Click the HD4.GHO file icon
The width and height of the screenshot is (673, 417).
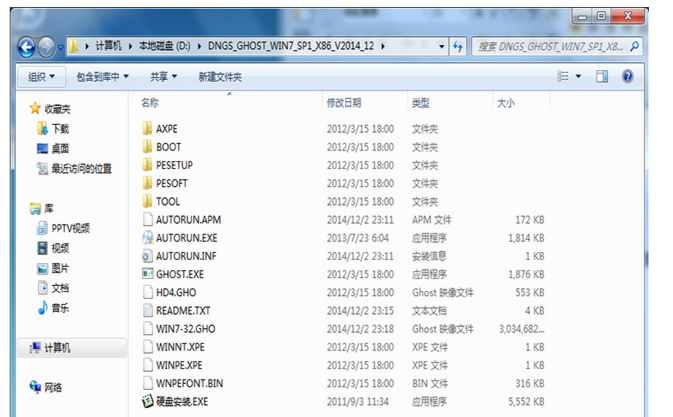pos(148,292)
